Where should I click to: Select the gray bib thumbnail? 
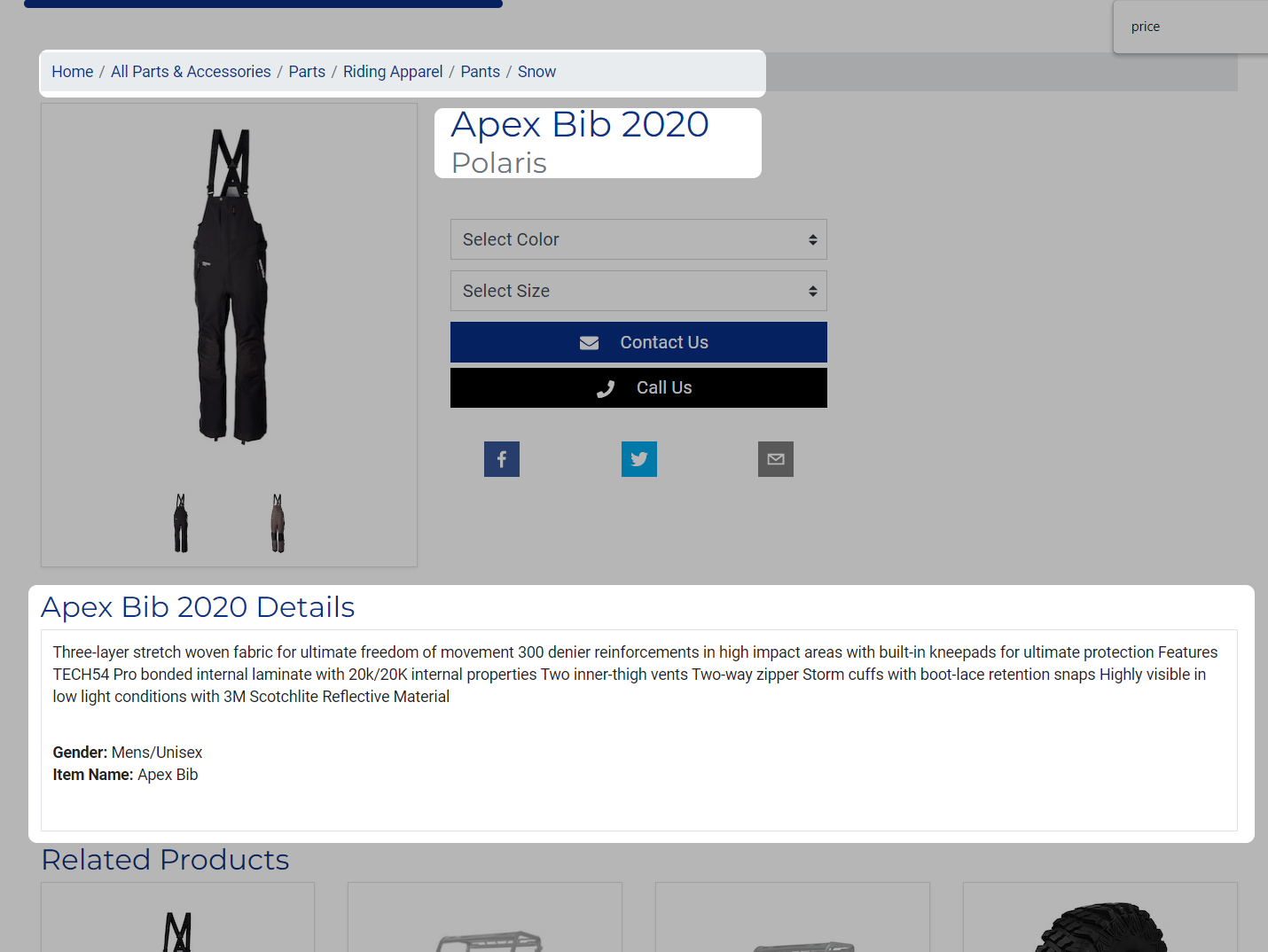click(x=278, y=523)
